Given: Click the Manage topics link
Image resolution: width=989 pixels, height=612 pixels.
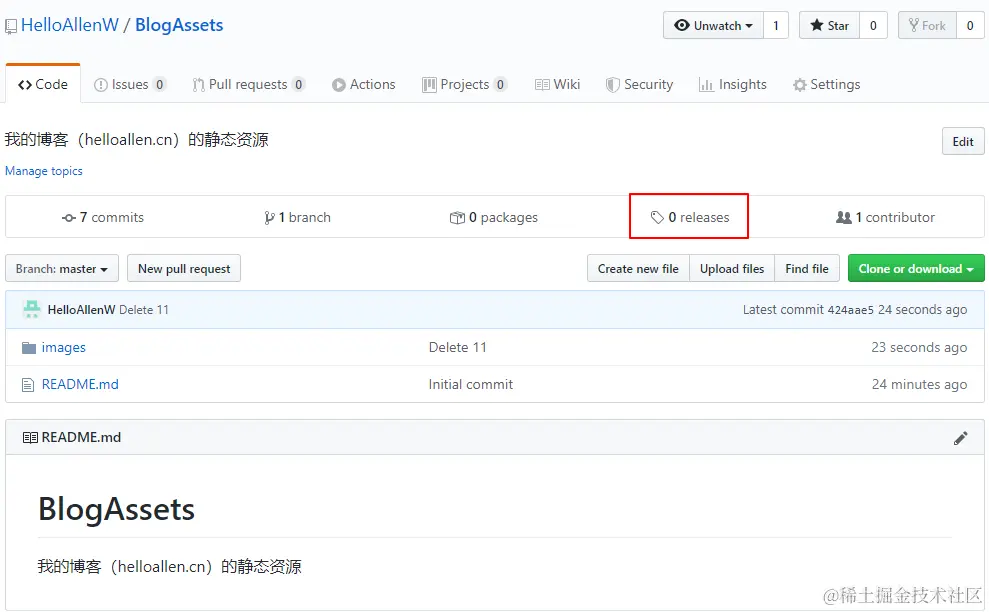Looking at the screenshot, I should click(44, 171).
